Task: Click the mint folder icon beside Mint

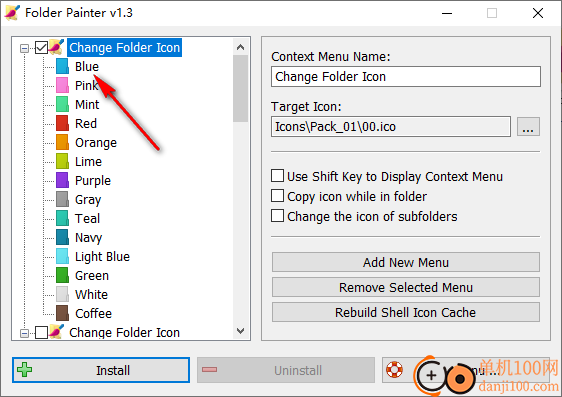Action: [x=62, y=104]
